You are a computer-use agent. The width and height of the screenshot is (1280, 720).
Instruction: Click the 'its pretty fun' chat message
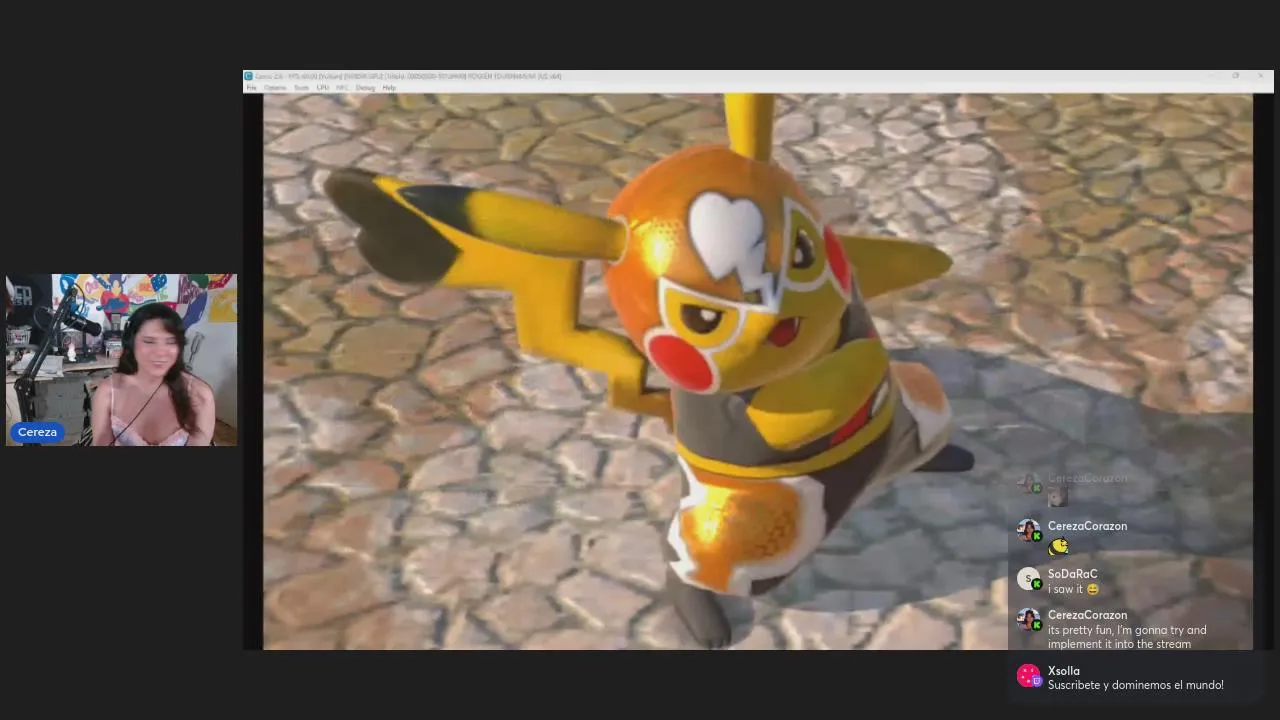click(x=1127, y=637)
